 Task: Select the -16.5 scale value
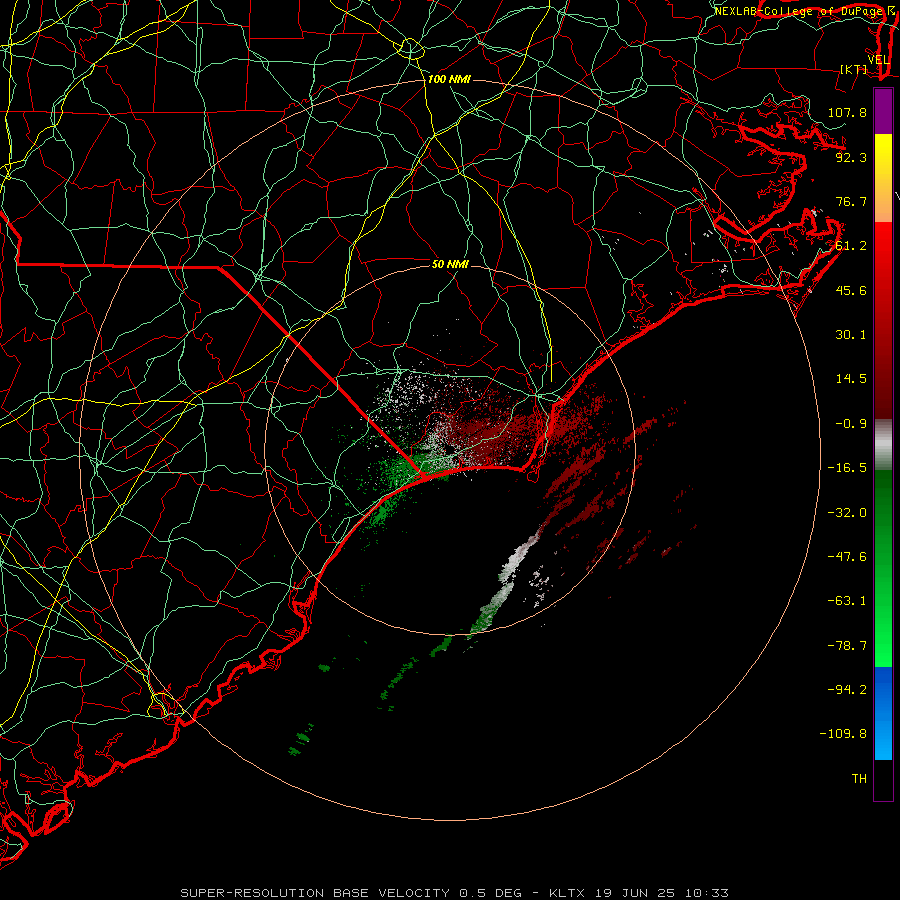pyautogui.click(x=847, y=468)
